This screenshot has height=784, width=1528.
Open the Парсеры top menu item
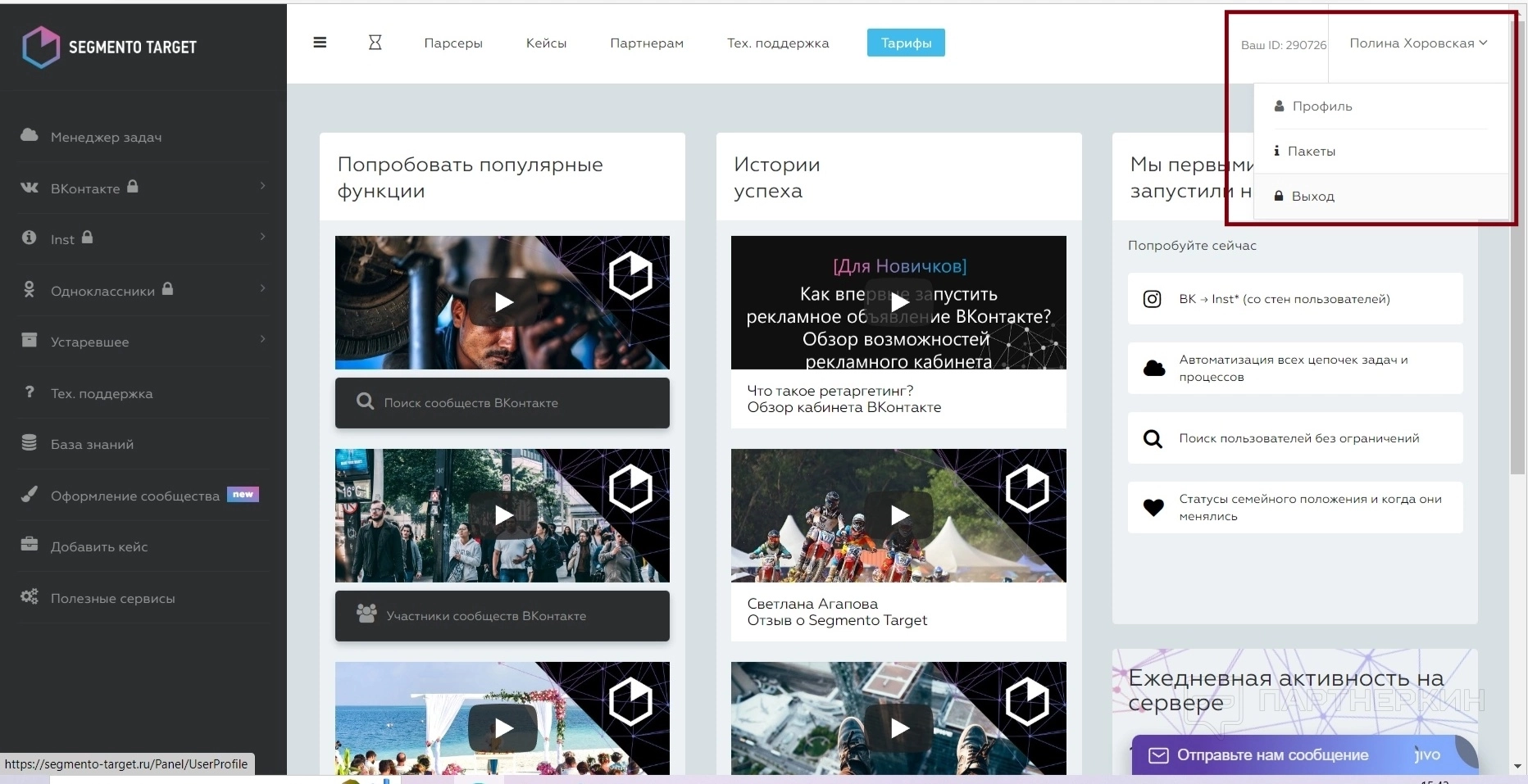tap(453, 43)
